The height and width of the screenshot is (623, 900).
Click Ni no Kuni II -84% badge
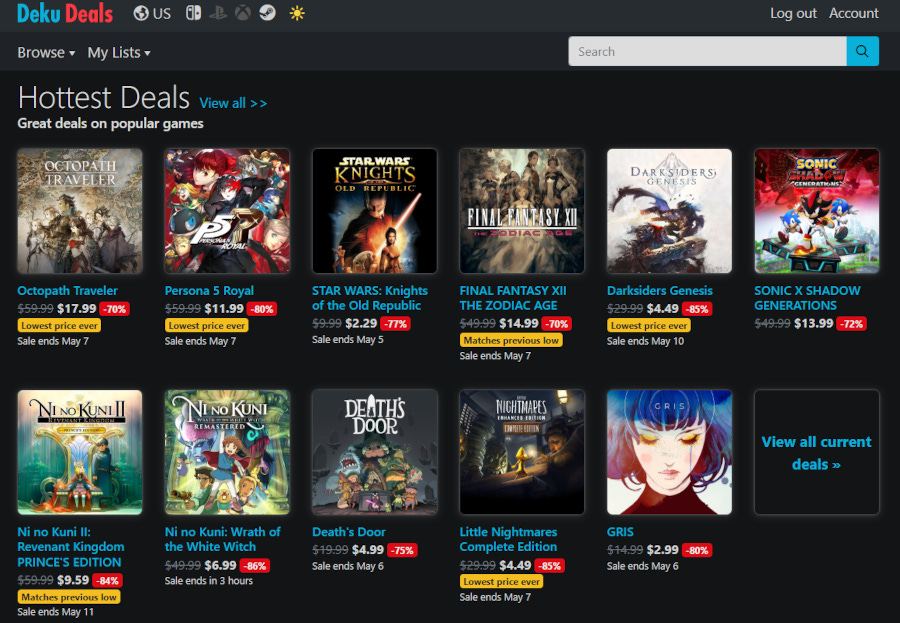107,581
